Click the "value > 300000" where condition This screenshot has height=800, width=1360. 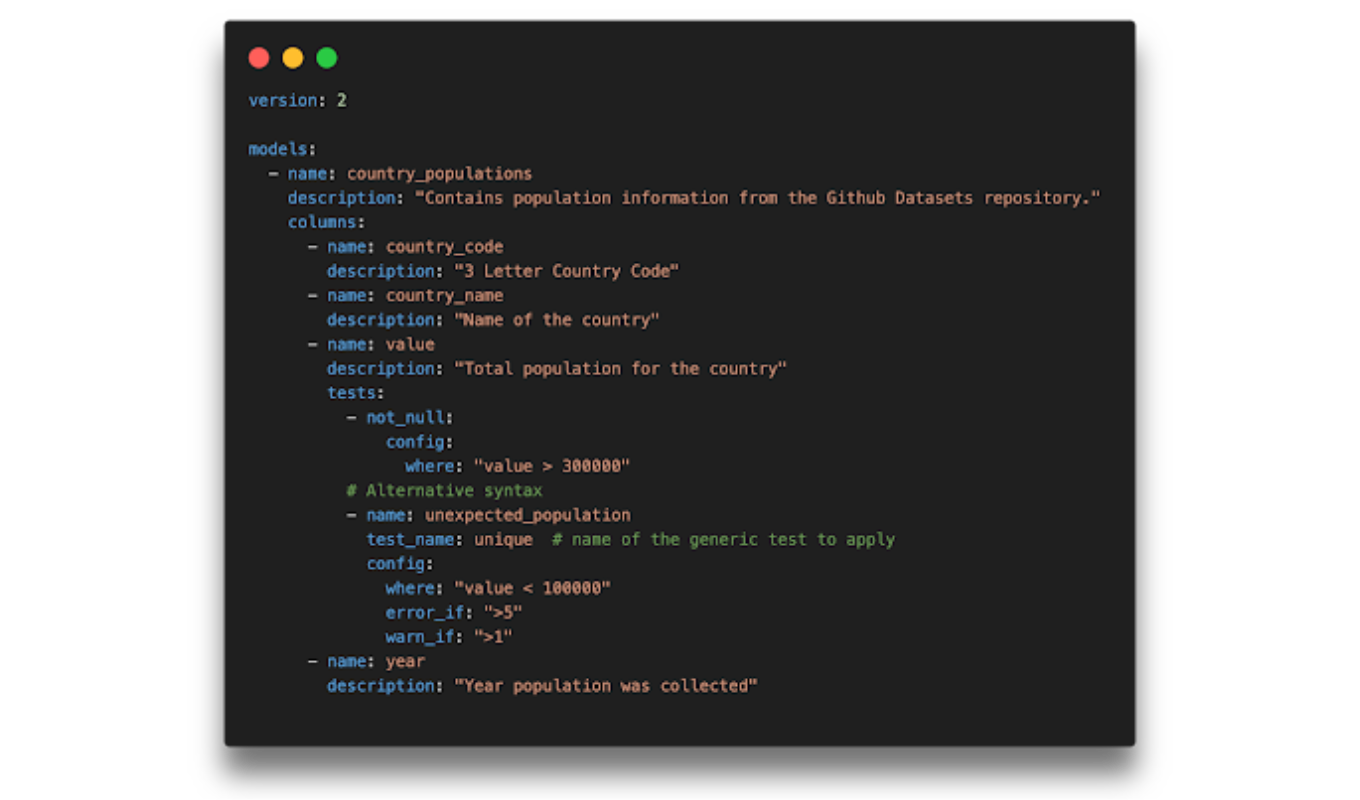click(x=552, y=466)
